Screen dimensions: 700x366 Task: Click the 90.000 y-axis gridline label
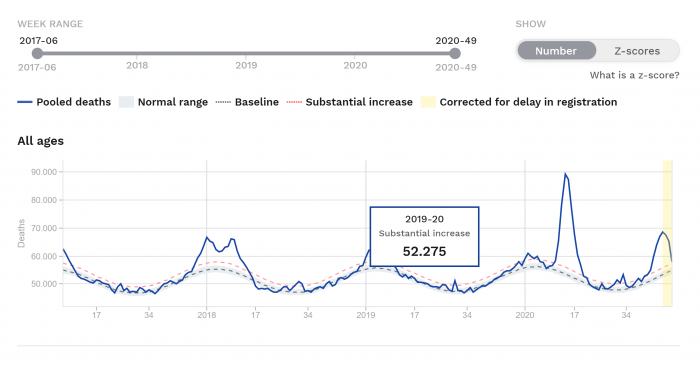44,172
